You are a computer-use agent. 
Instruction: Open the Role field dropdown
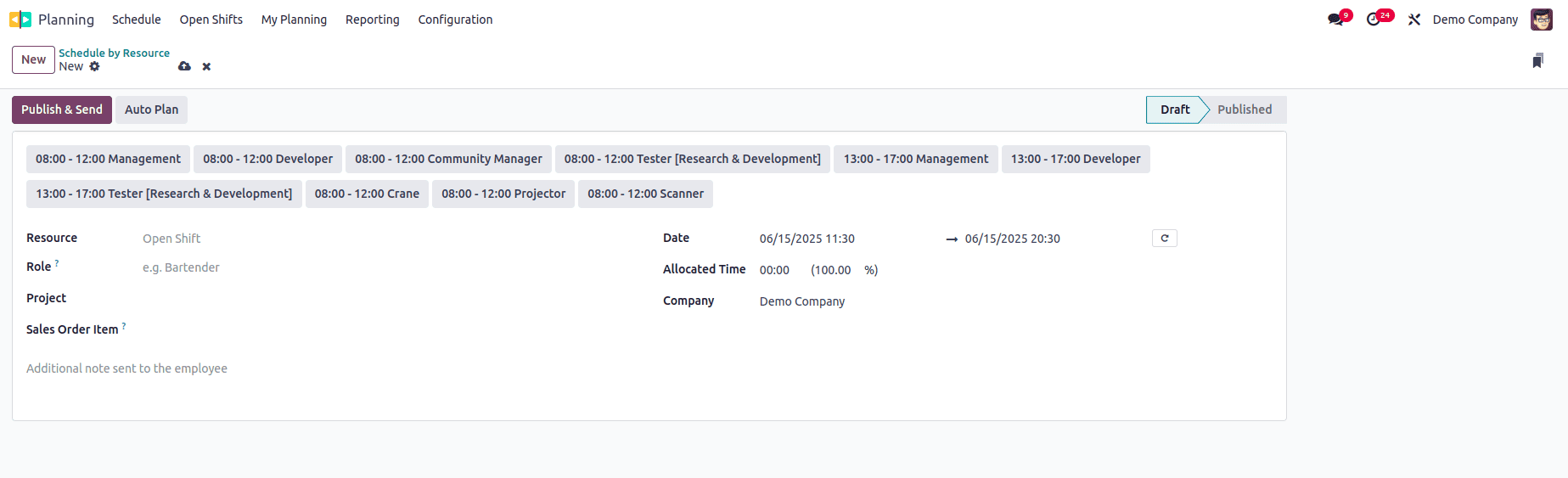tap(382, 267)
